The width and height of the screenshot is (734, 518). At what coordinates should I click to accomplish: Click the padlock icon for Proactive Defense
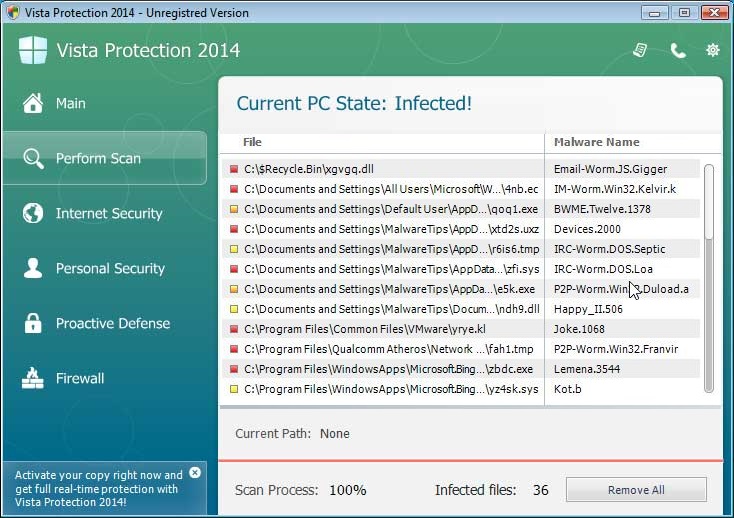point(33,323)
